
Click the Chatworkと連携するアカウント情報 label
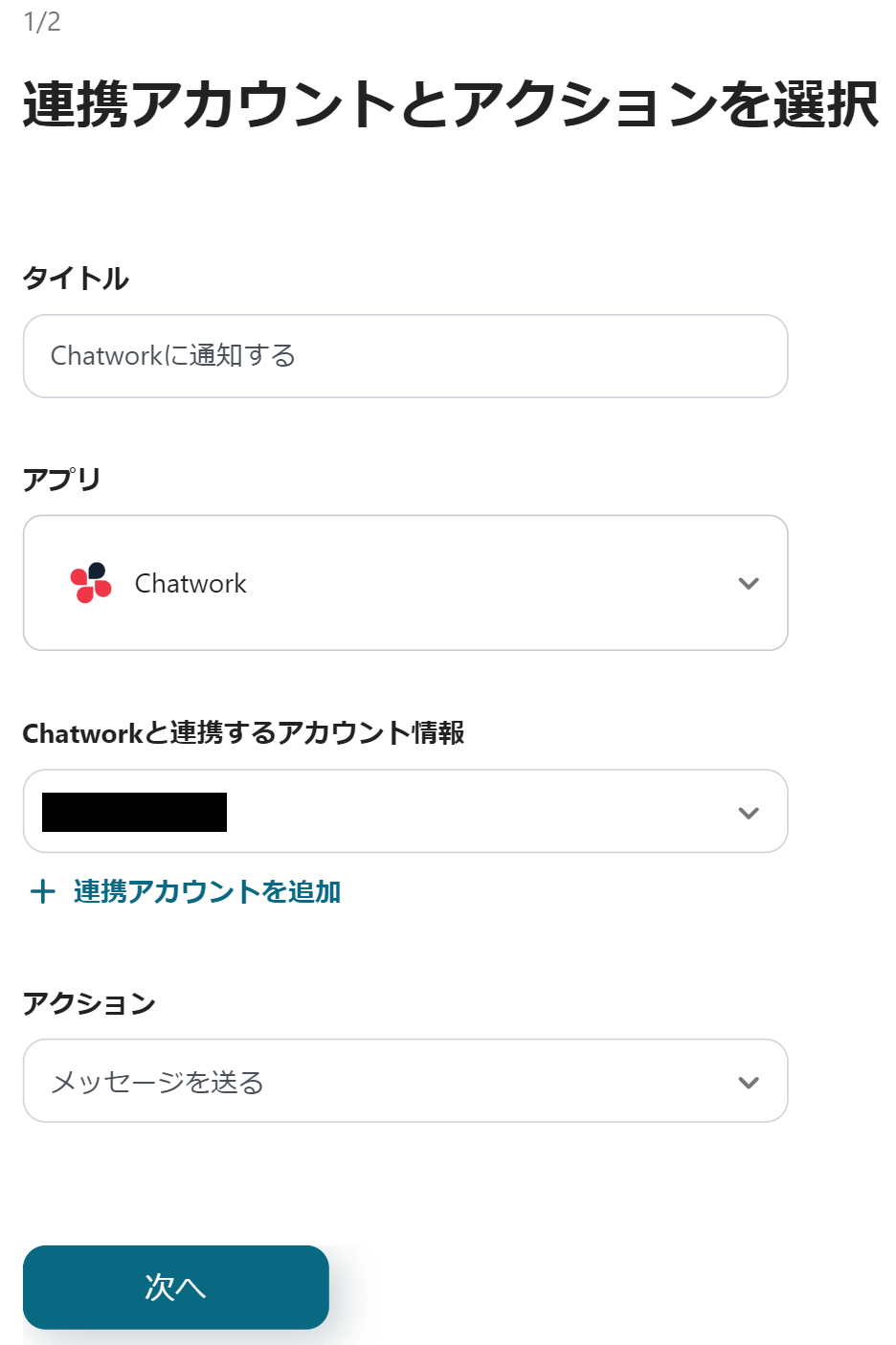[x=243, y=733]
